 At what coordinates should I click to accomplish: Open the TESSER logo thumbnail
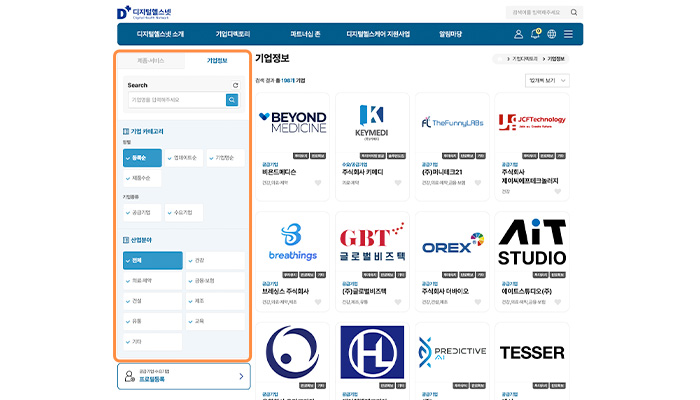(532, 353)
